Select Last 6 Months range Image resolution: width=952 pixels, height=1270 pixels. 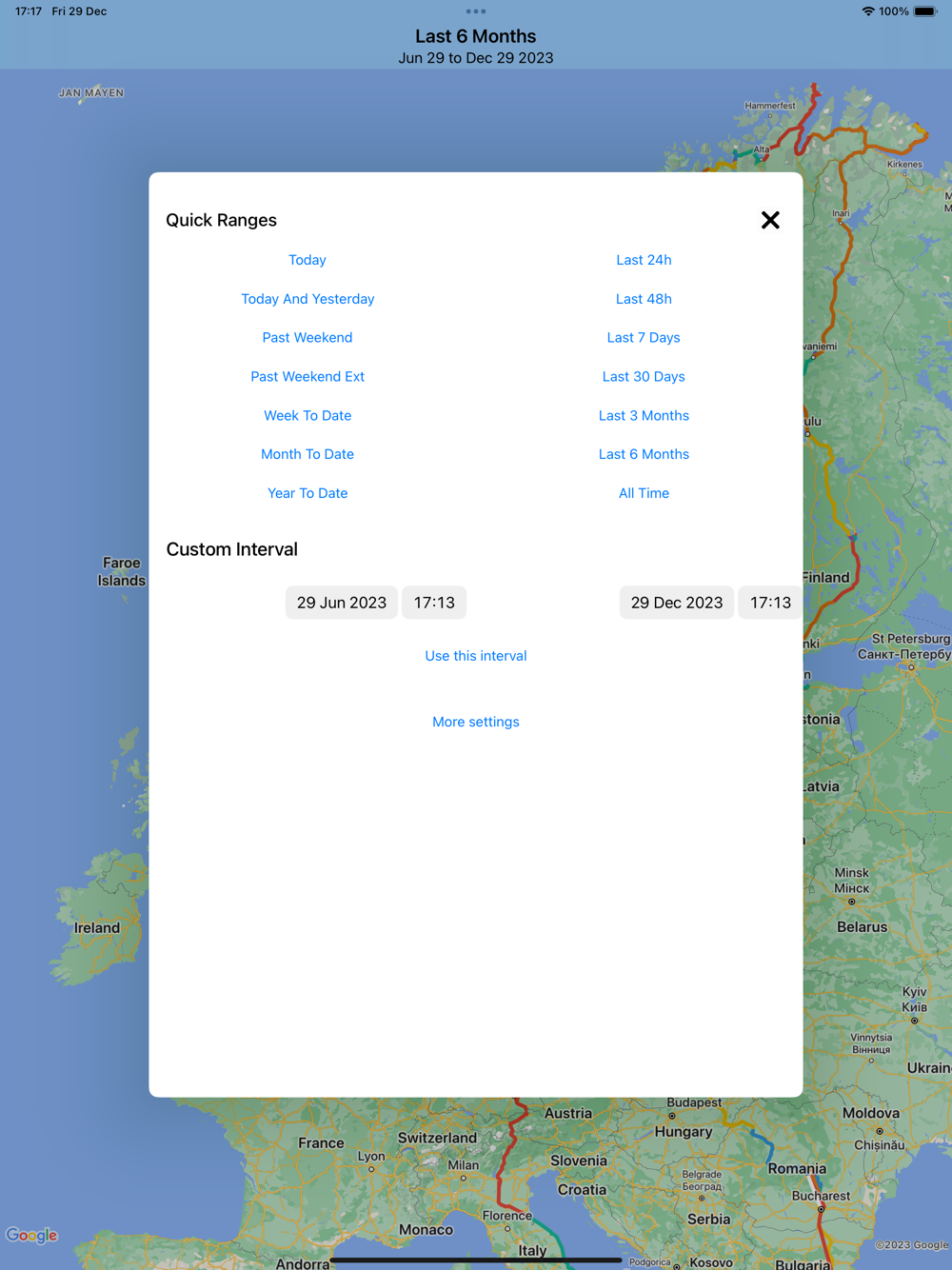(644, 454)
